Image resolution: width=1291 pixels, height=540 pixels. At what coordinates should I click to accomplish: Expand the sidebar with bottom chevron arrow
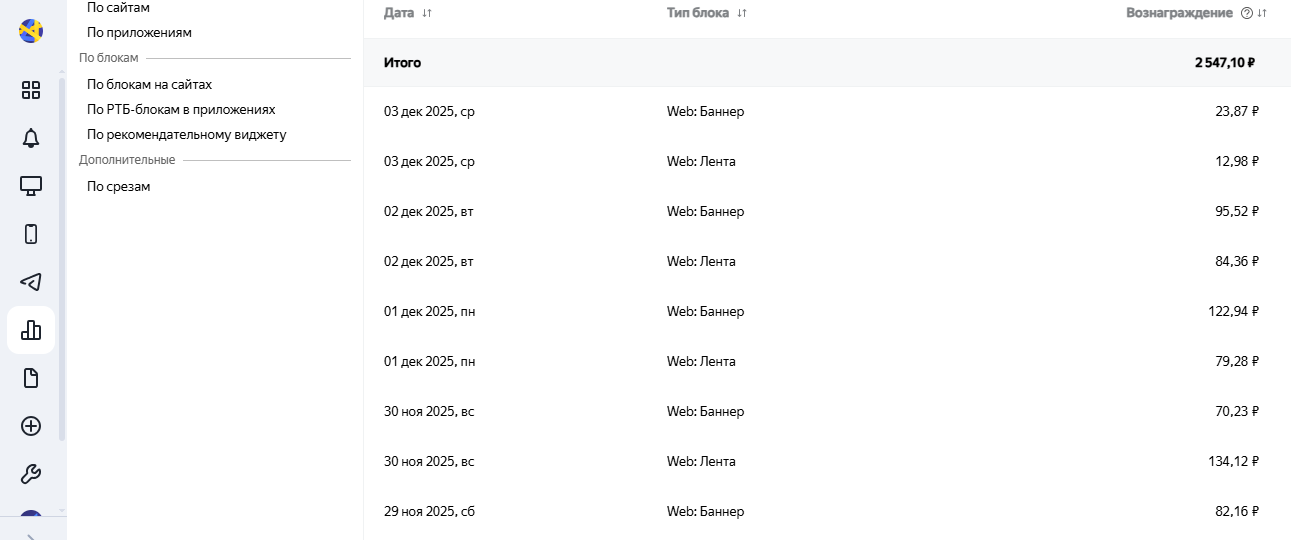31,536
